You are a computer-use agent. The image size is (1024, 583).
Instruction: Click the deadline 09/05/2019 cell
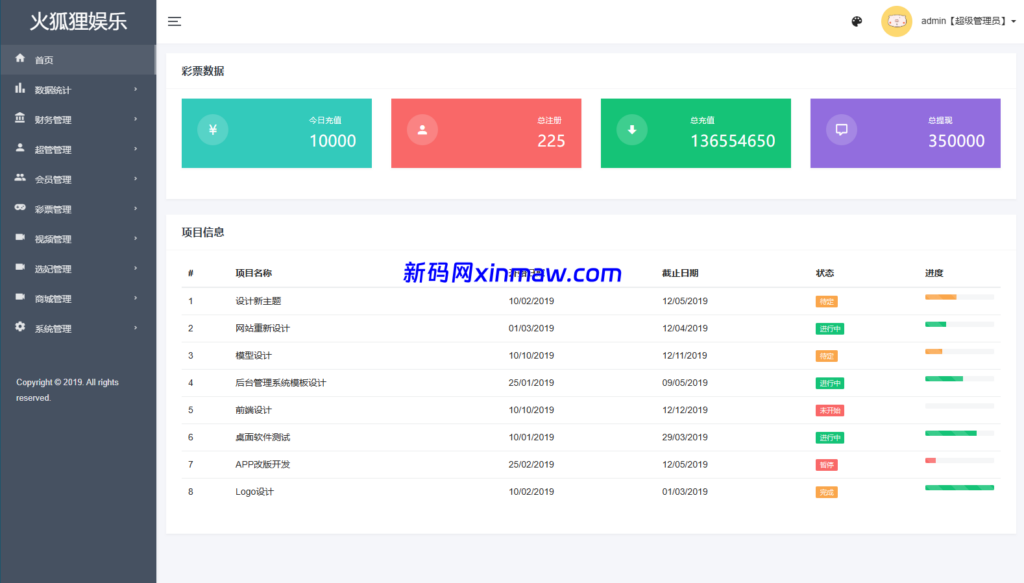pyautogui.click(x=684, y=383)
